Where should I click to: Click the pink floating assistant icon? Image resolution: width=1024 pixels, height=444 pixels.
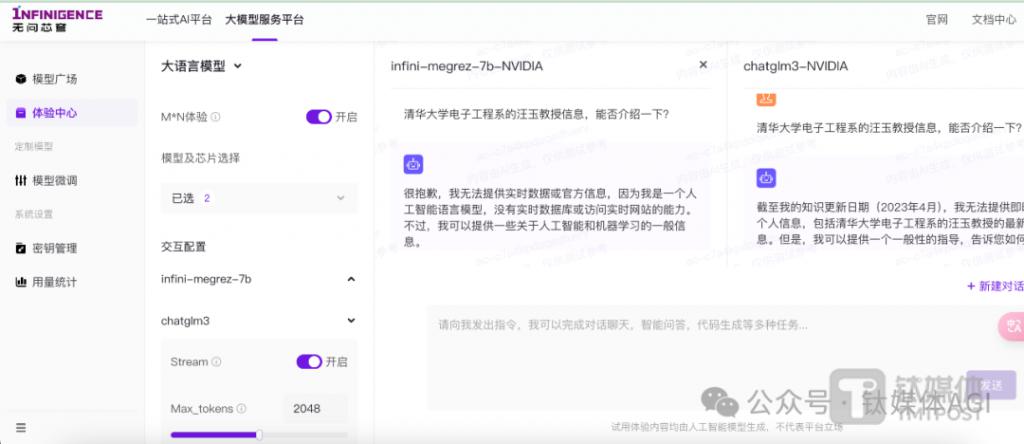(1012, 326)
